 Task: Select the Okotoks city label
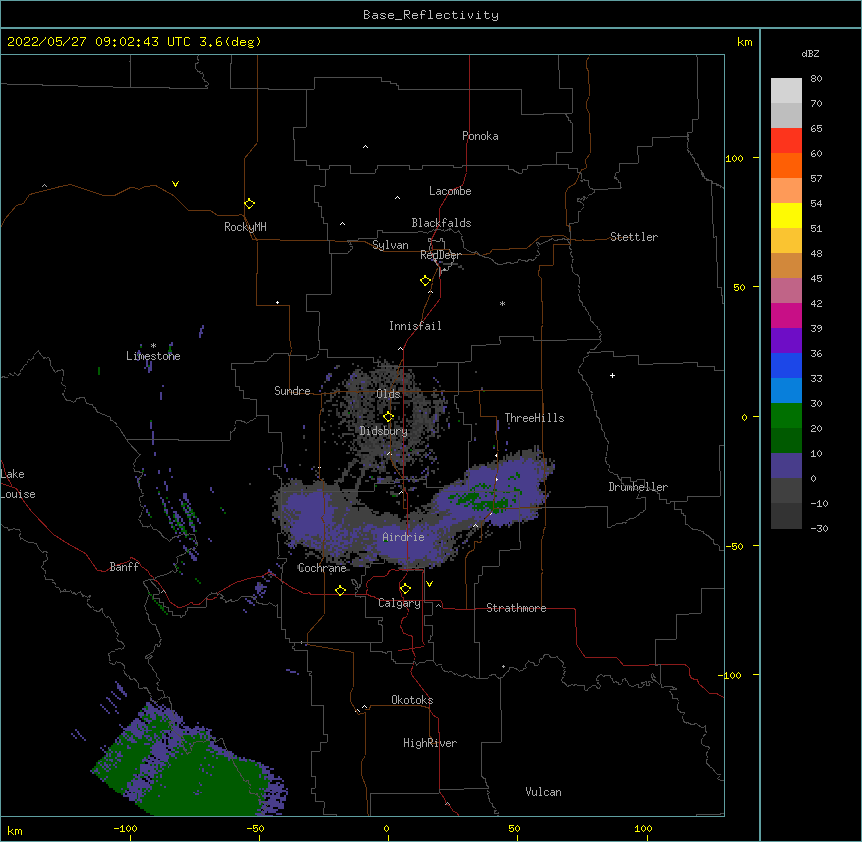(x=412, y=700)
